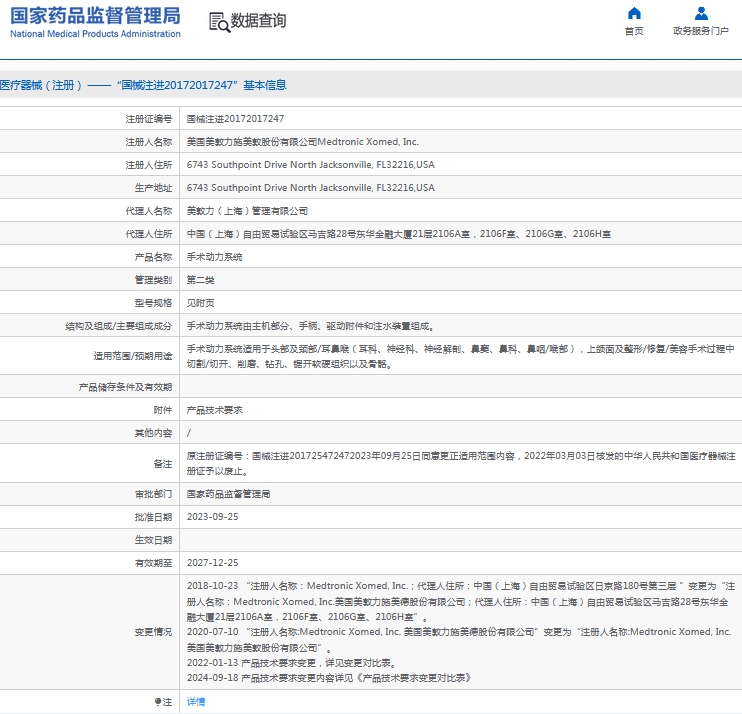Screen dimensions: 742x714
Task: Click the 管理类别 label
Action: pos(153,280)
